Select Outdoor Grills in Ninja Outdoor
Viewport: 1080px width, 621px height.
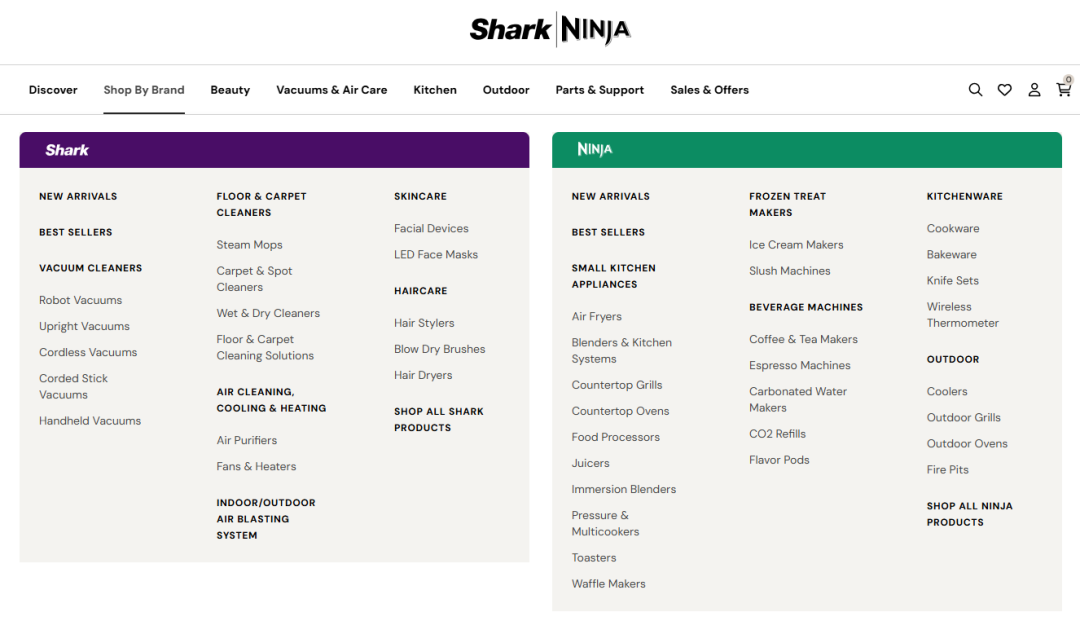tap(963, 417)
